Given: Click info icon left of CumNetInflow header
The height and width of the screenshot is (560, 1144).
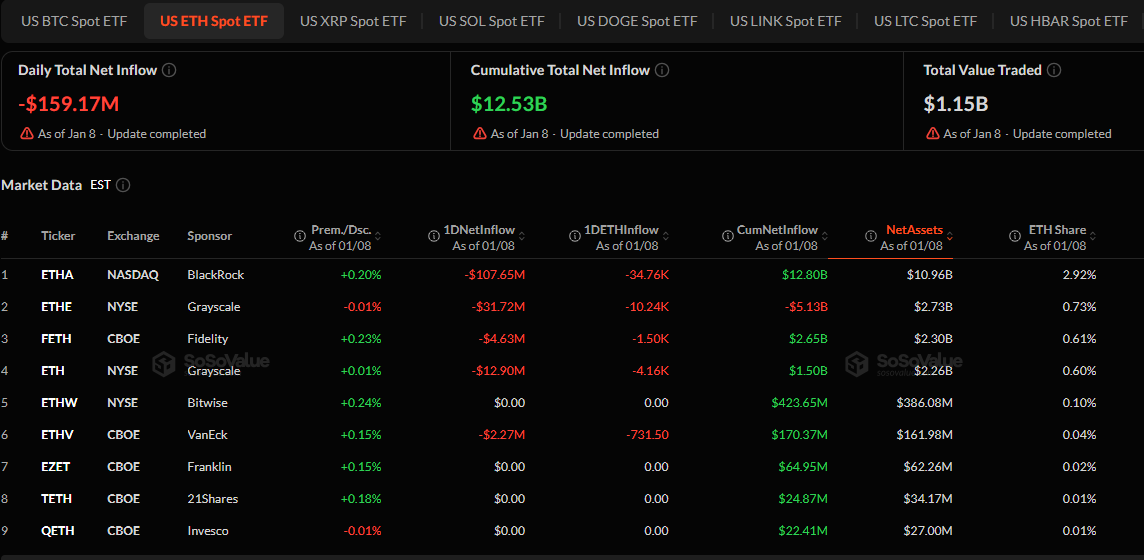Looking at the screenshot, I should tap(728, 237).
